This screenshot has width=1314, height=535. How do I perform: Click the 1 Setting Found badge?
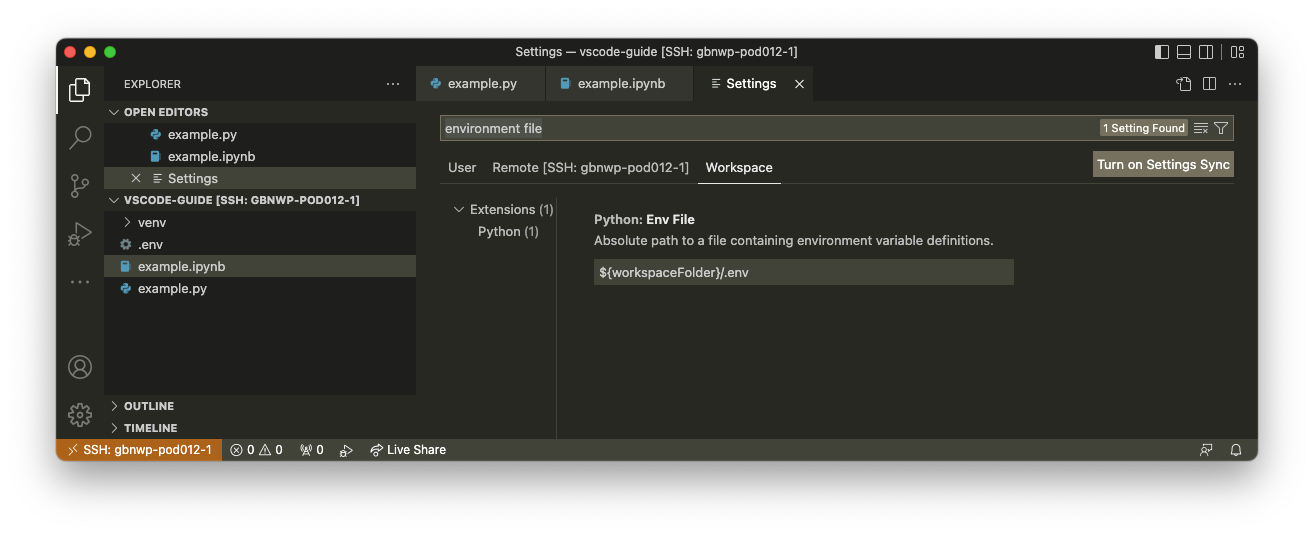coord(1144,128)
